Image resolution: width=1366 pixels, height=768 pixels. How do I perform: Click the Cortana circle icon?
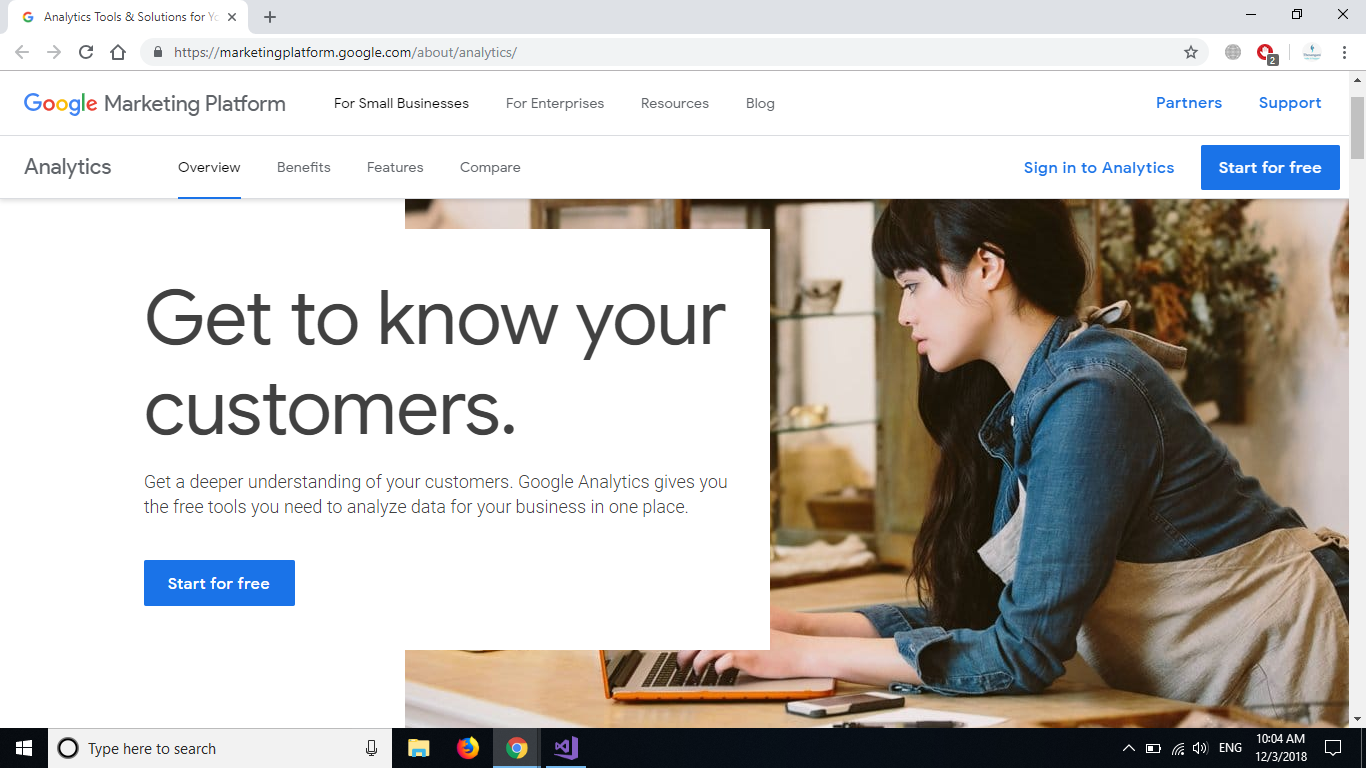click(68, 748)
